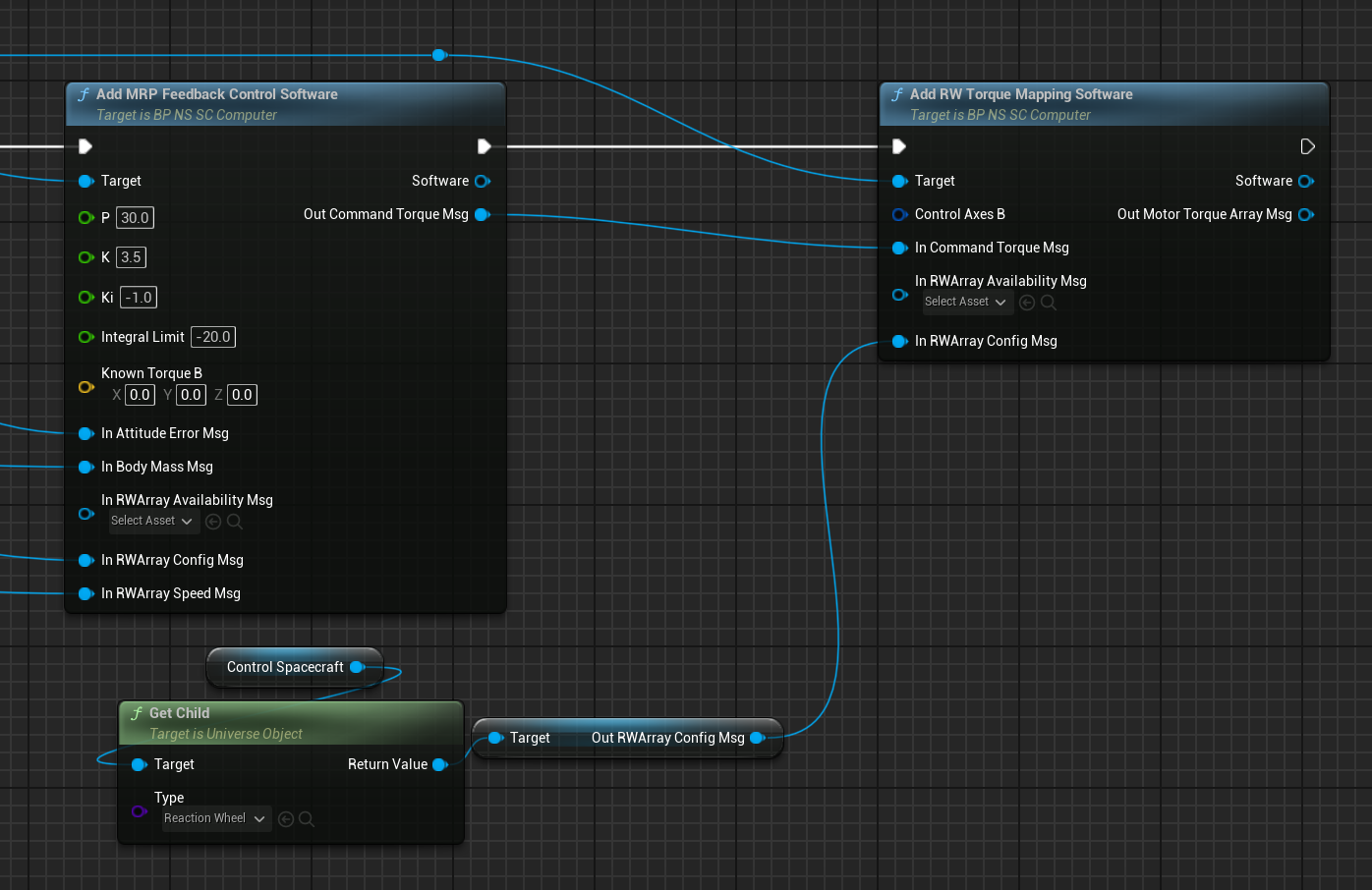1372x890 pixels.
Task: Click the Out Motor Torque Array Msg pin
Action: point(1305,214)
